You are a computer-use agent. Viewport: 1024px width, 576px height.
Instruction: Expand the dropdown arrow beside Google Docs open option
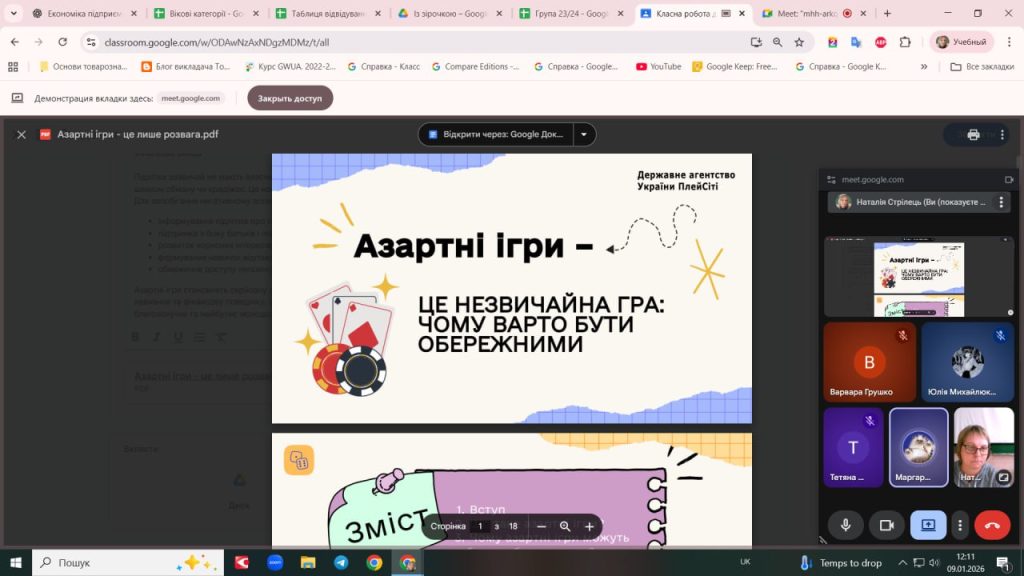[x=584, y=134]
